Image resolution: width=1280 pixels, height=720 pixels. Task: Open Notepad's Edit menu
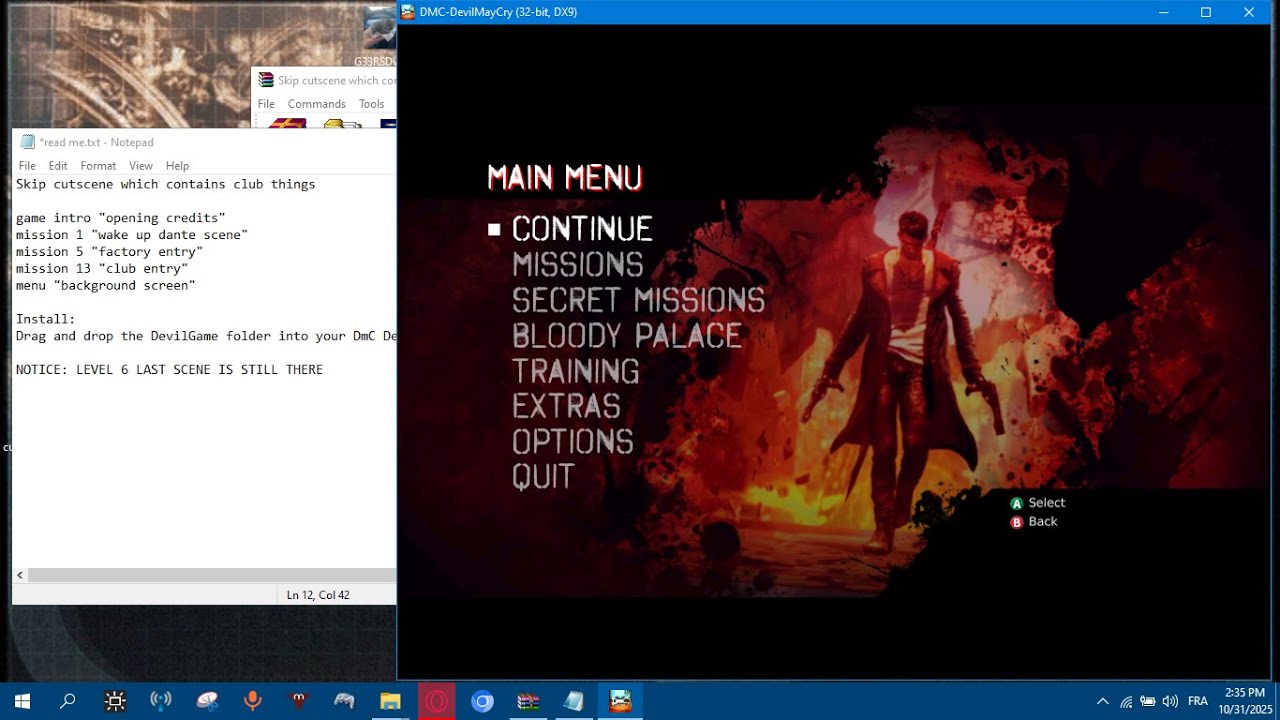58,166
